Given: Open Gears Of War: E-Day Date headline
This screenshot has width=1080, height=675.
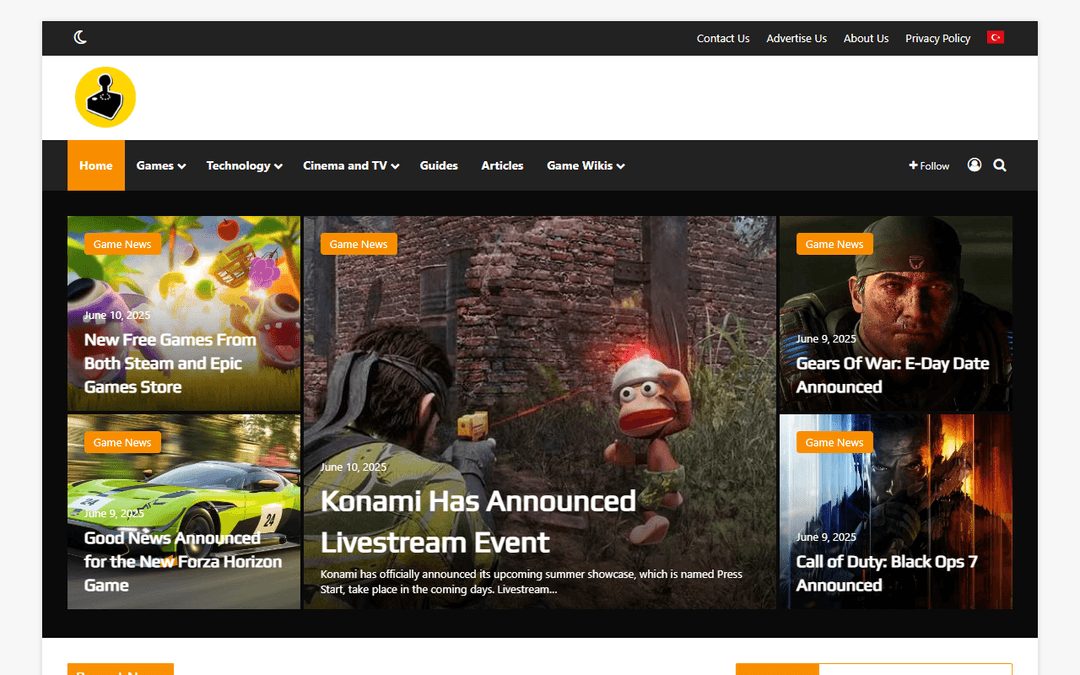Looking at the screenshot, I should (x=893, y=375).
